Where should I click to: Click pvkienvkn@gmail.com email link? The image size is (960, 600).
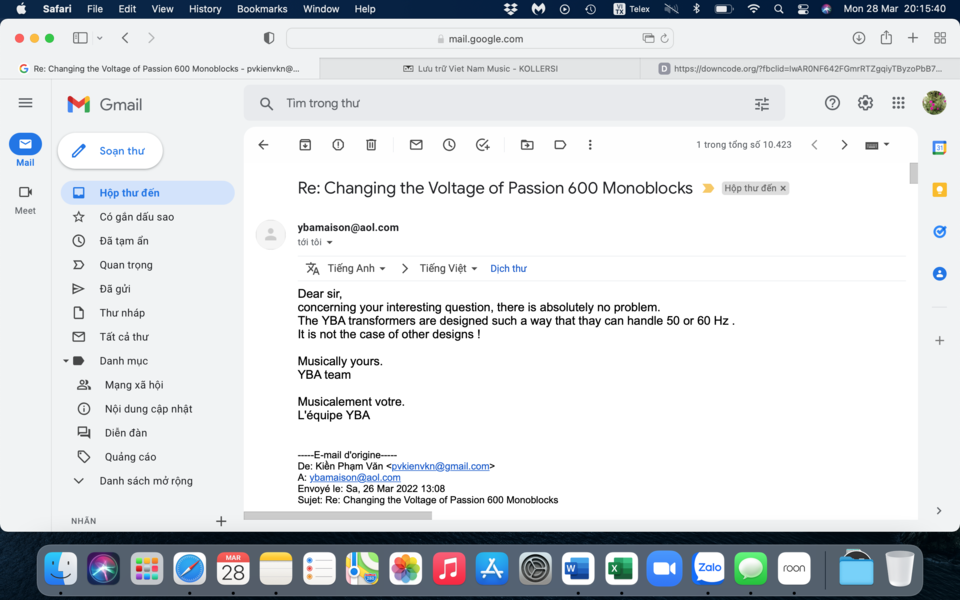click(440, 466)
